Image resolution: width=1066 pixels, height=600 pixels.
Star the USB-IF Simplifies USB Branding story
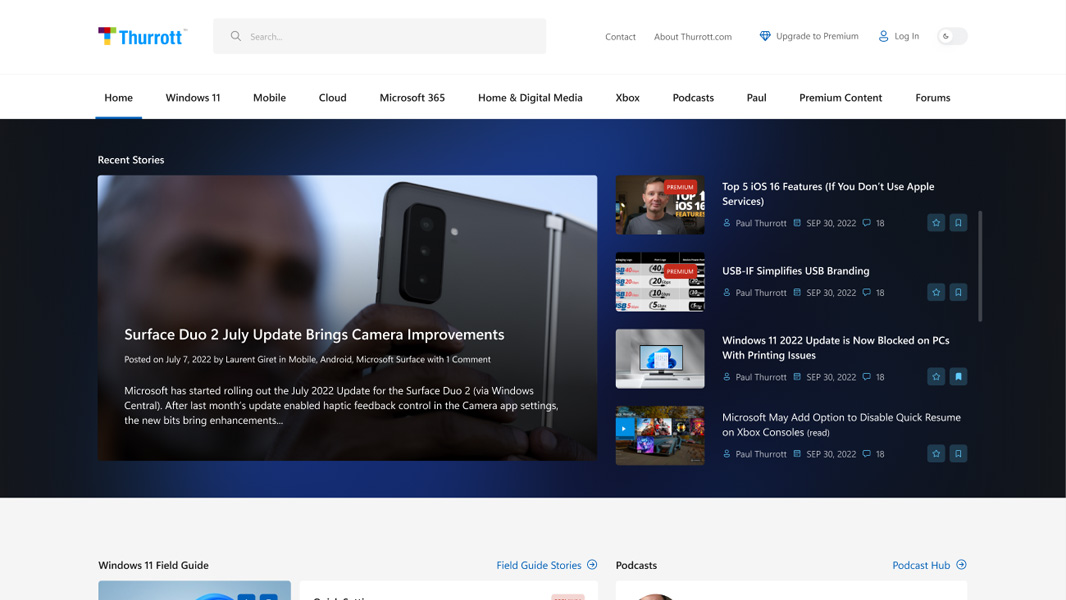point(936,292)
